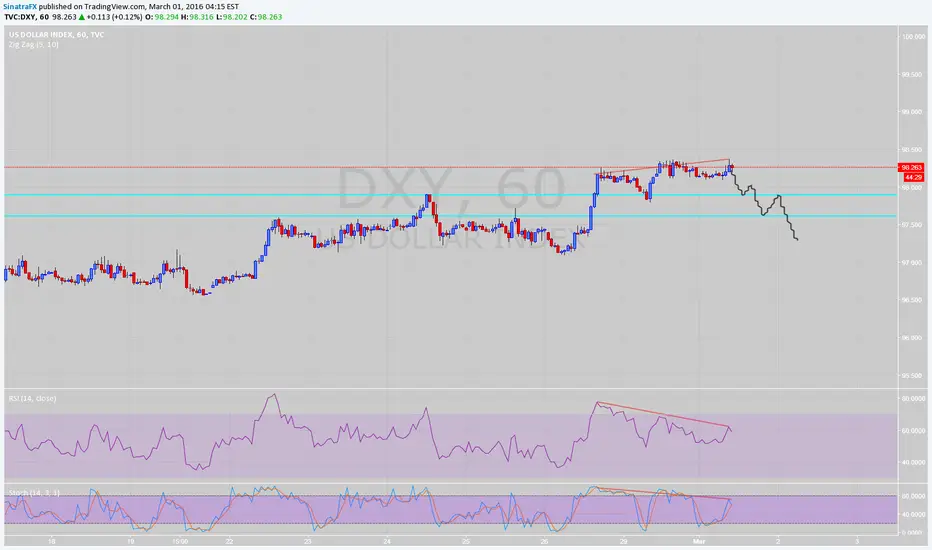Click the 99.500 price axis label
This screenshot has width=932, height=550.
click(x=914, y=74)
